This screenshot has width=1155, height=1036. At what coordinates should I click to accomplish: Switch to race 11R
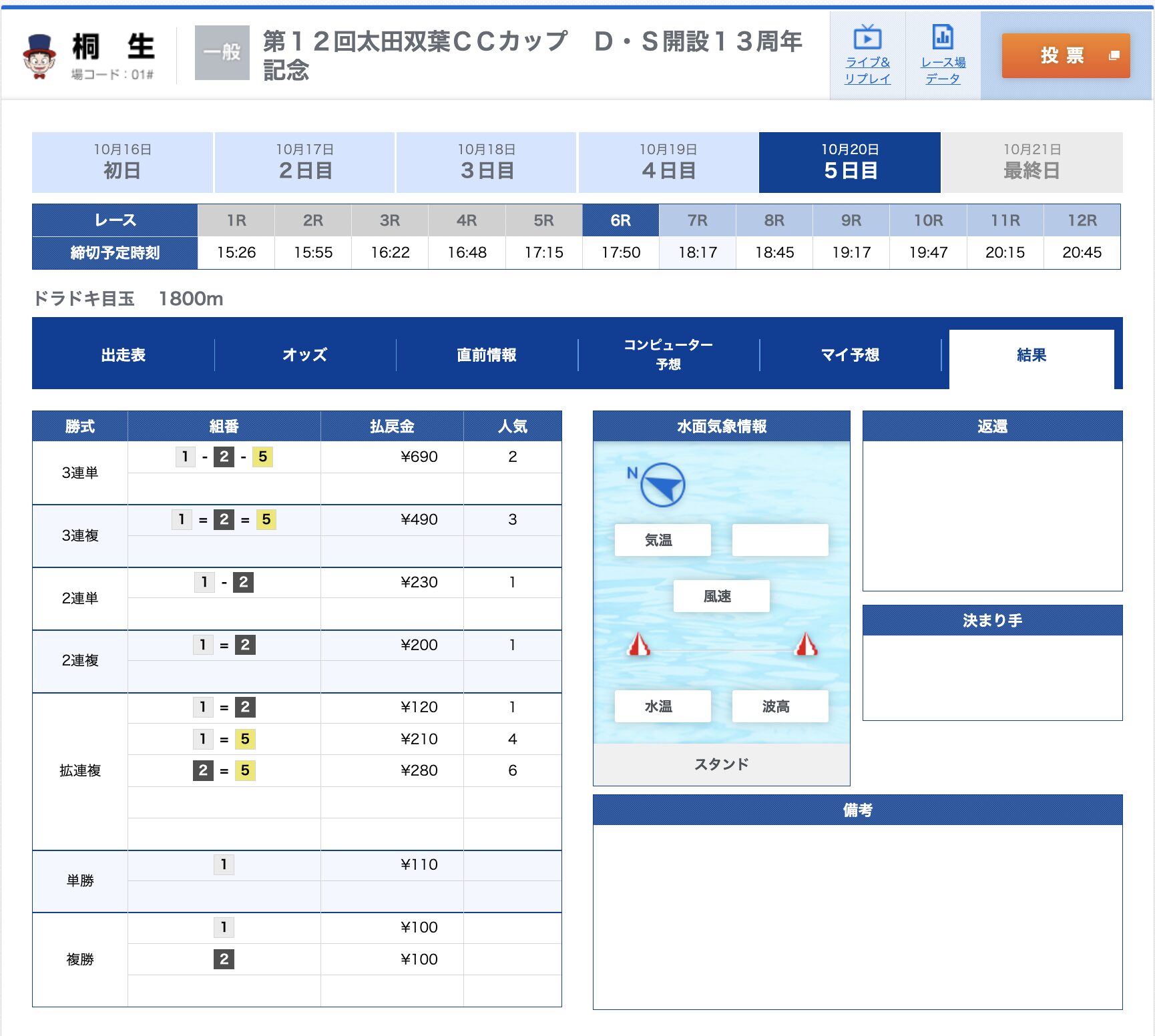click(x=1005, y=220)
